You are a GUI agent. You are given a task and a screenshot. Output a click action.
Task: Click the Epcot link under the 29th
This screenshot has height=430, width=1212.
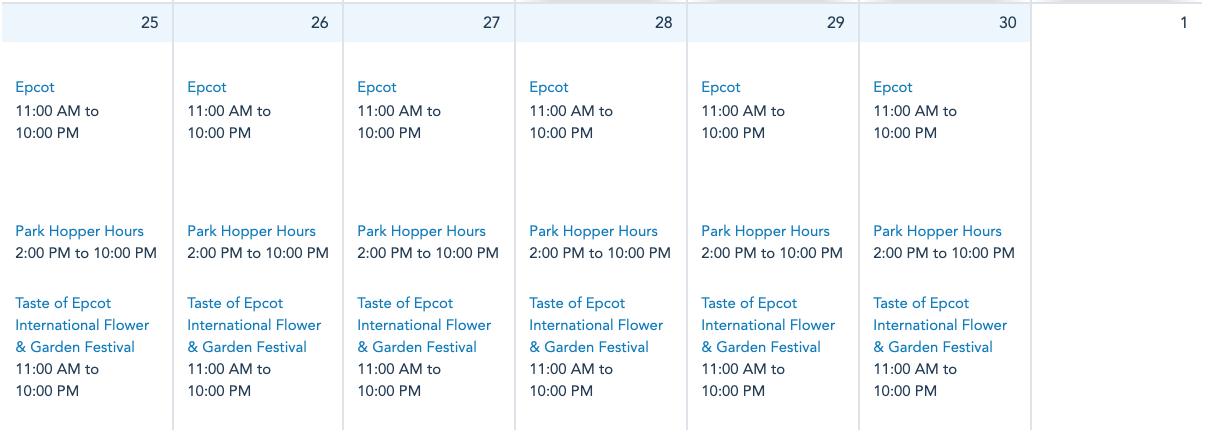(721, 87)
